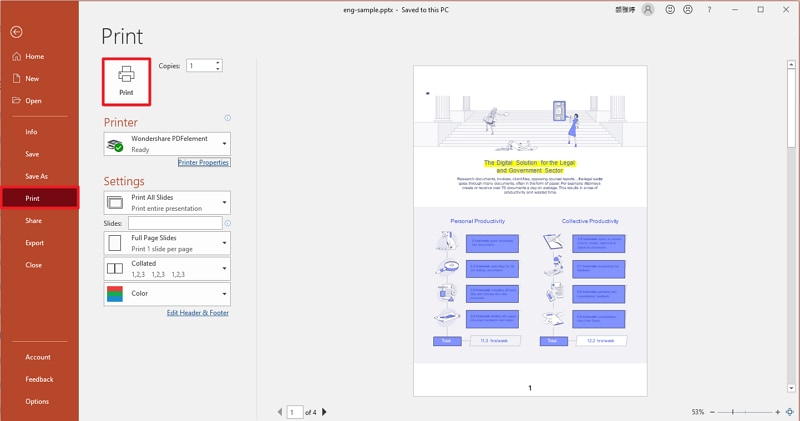Viewport: 800px width, 421px height.
Task: Select Save As in sidebar
Action: (37, 176)
